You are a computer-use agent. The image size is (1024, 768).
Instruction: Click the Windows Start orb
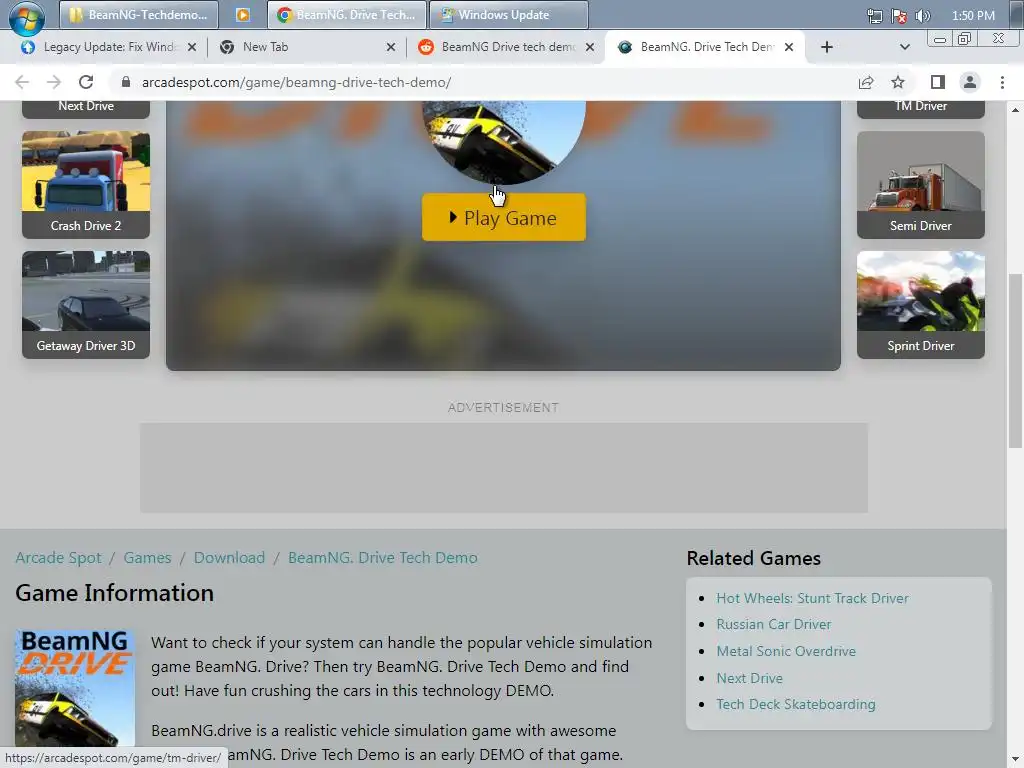(26, 16)
